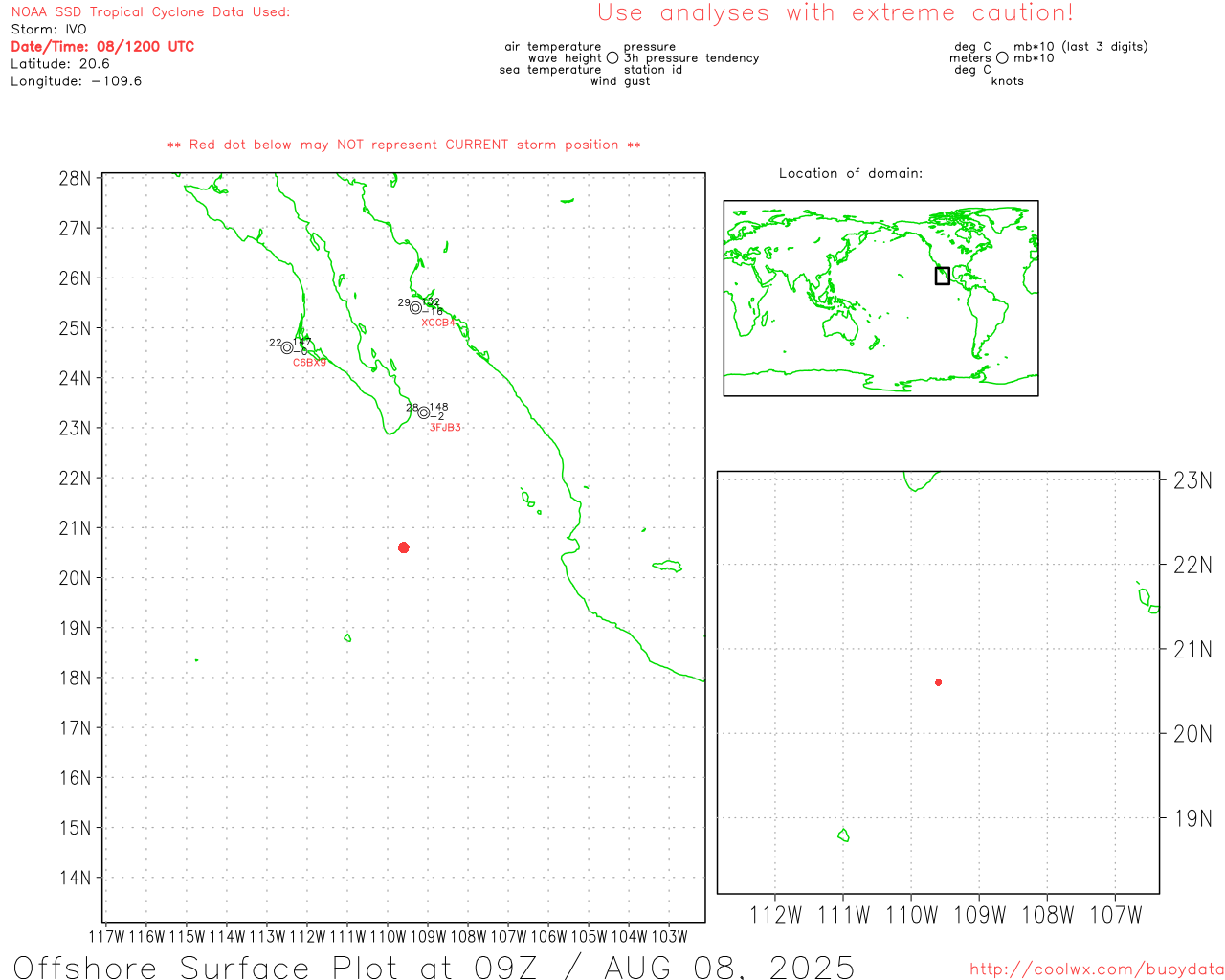
Task: Click 'Location of domain:' label
Action: click(851, 173)
